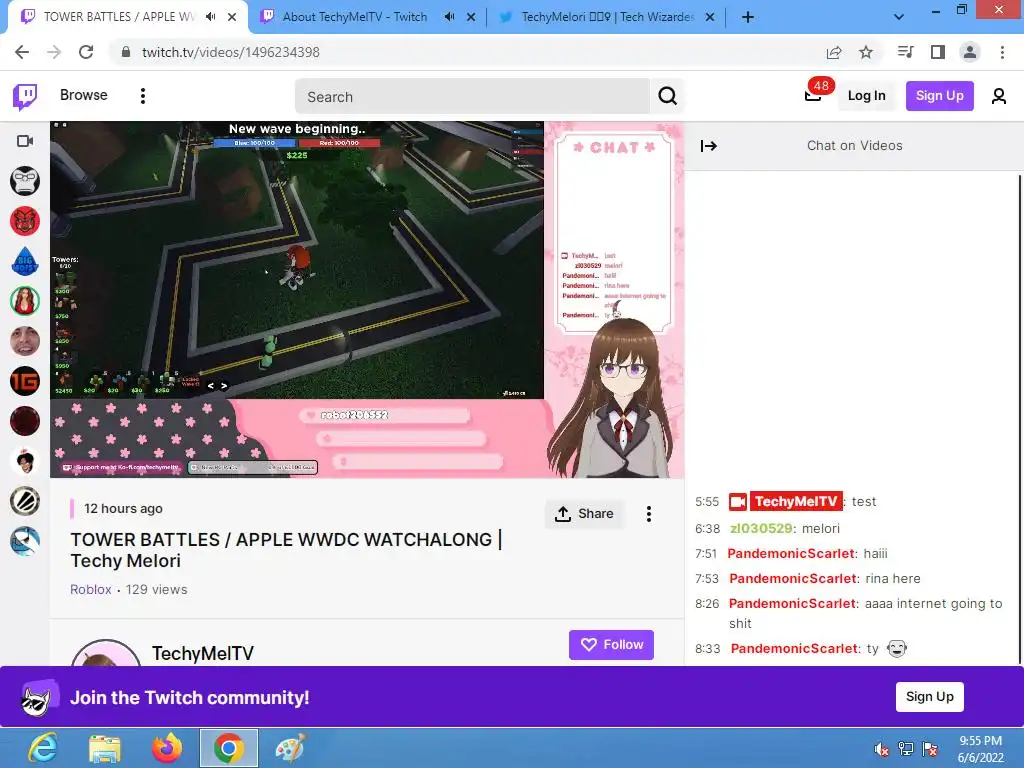This screenshot has width=1024, height=768.
Task: Close the About TechyMelTV tab
Action: pos(471,17)
